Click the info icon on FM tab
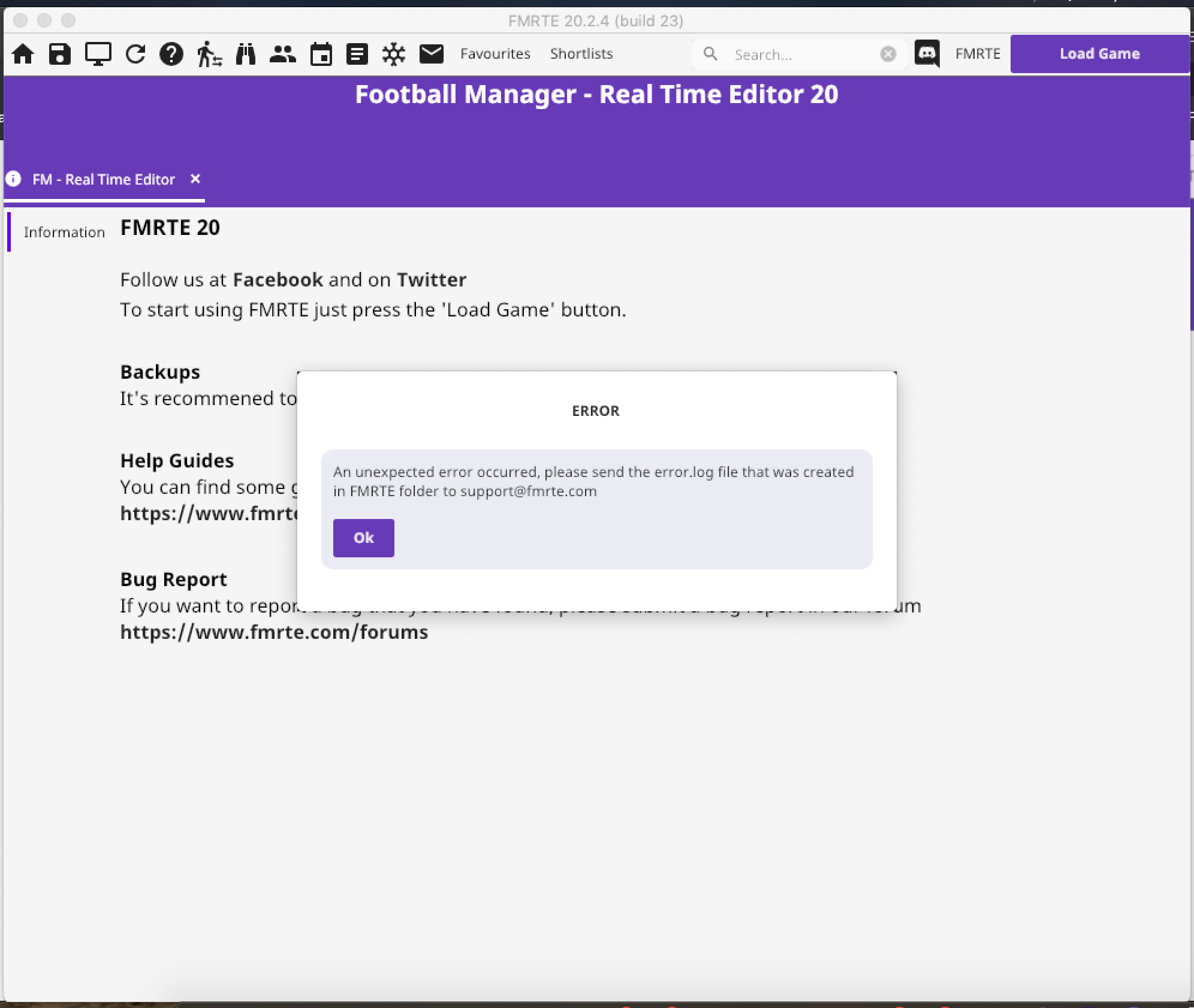Image resolution: width=1194 pixels, height=1008 pixels. pyautogui.click(x=13, y=179)
